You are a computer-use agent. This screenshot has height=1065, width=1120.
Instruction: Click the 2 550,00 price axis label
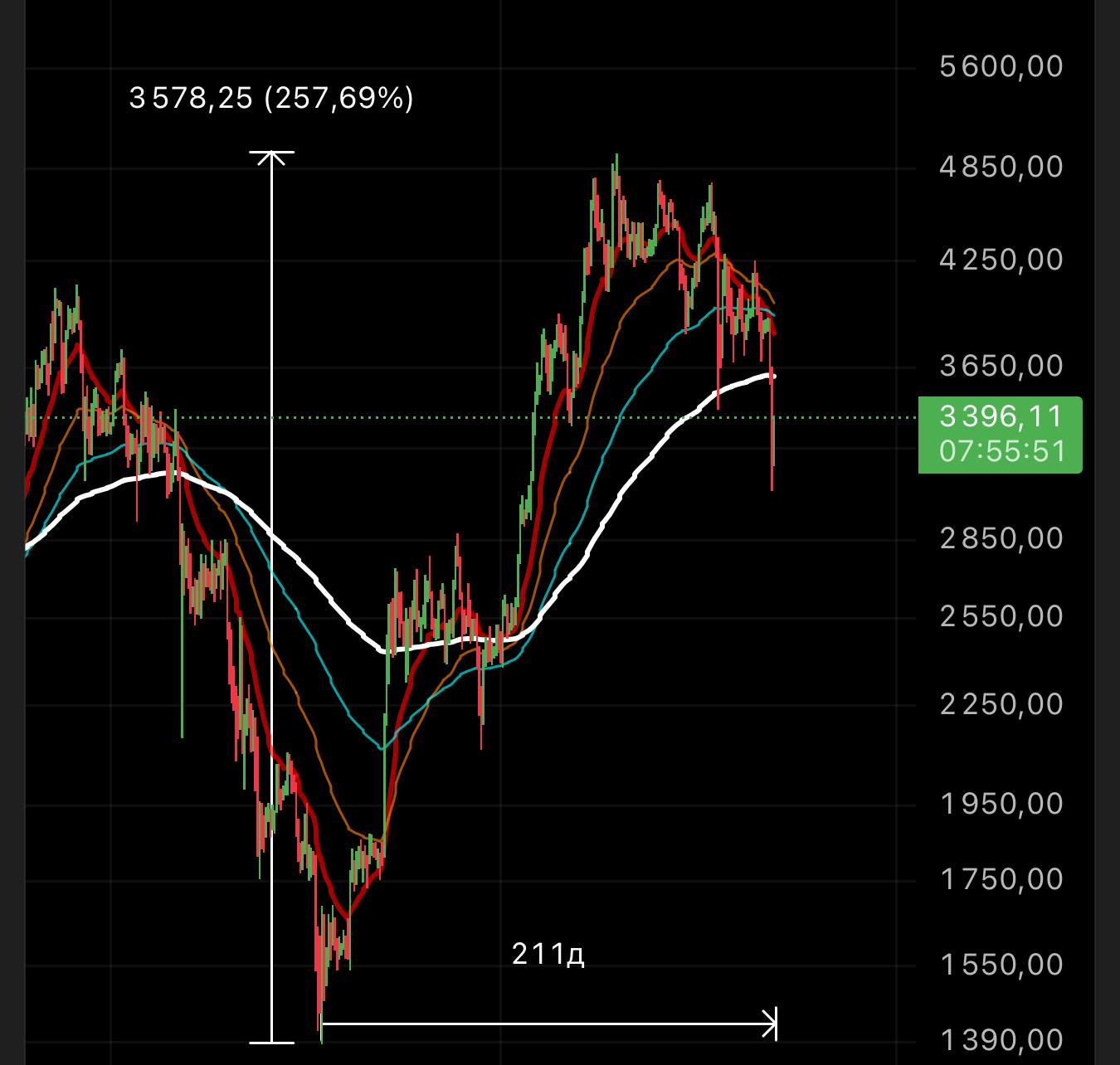1001,617
